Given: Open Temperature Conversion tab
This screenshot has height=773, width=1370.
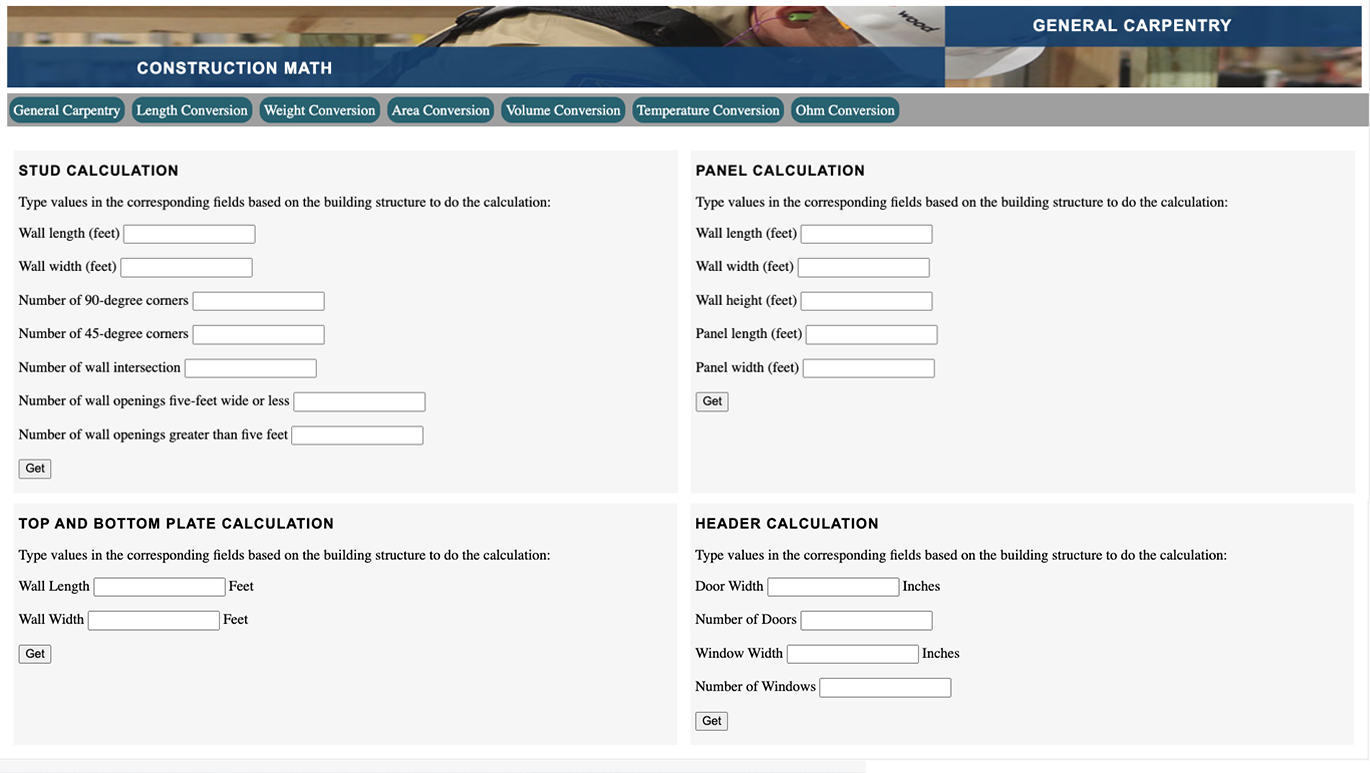Looking at the screenshot, I should [707, 110].
